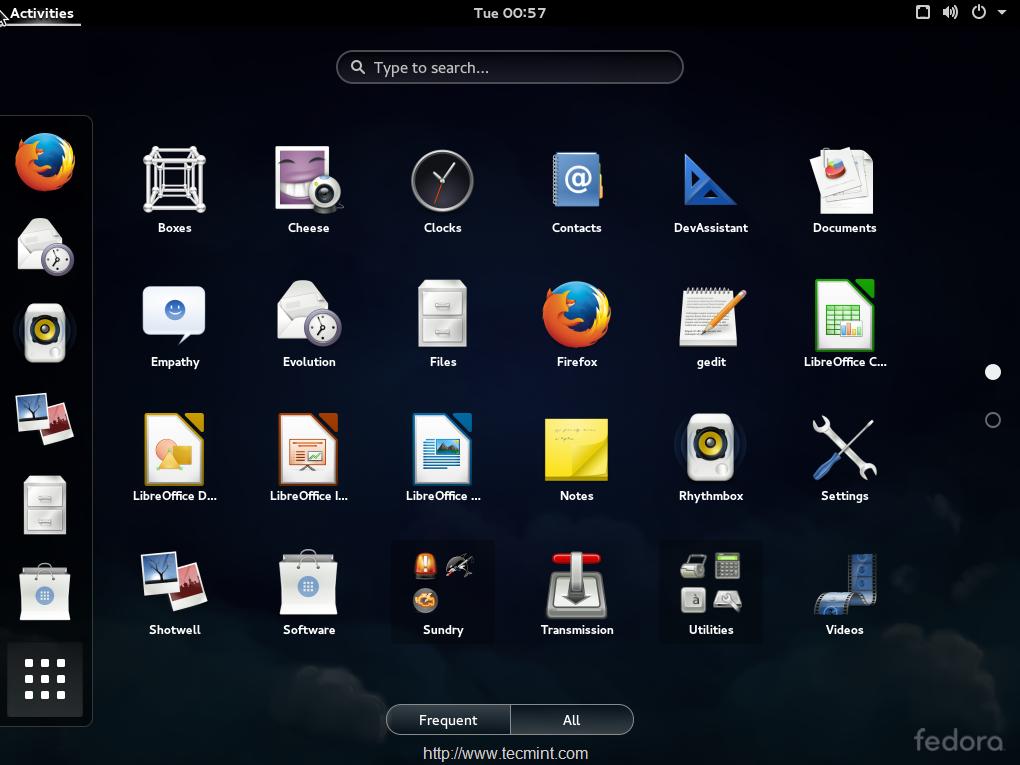Focus the Type to search field

[x=510, y=68]
